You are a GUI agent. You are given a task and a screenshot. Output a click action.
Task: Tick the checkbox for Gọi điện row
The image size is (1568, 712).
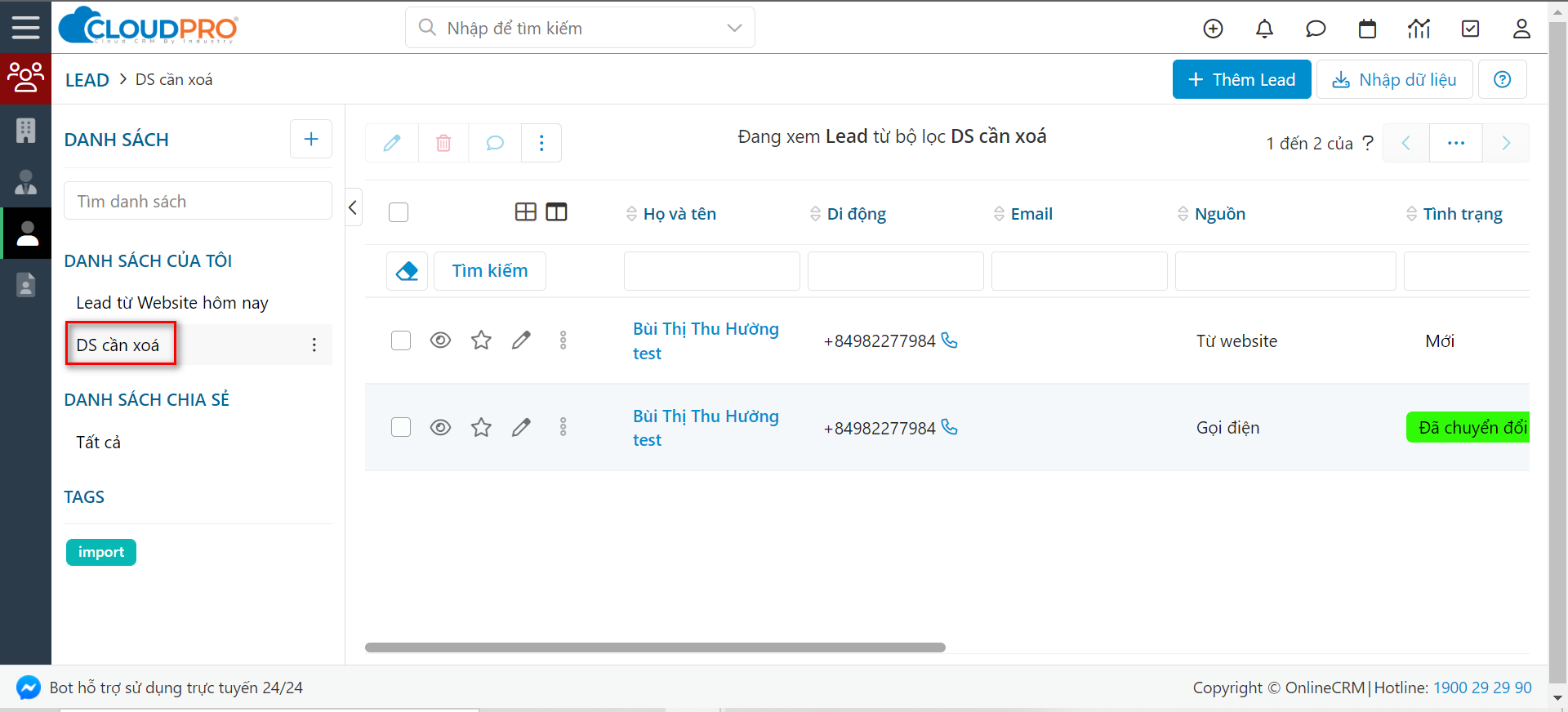coord(401,427)
